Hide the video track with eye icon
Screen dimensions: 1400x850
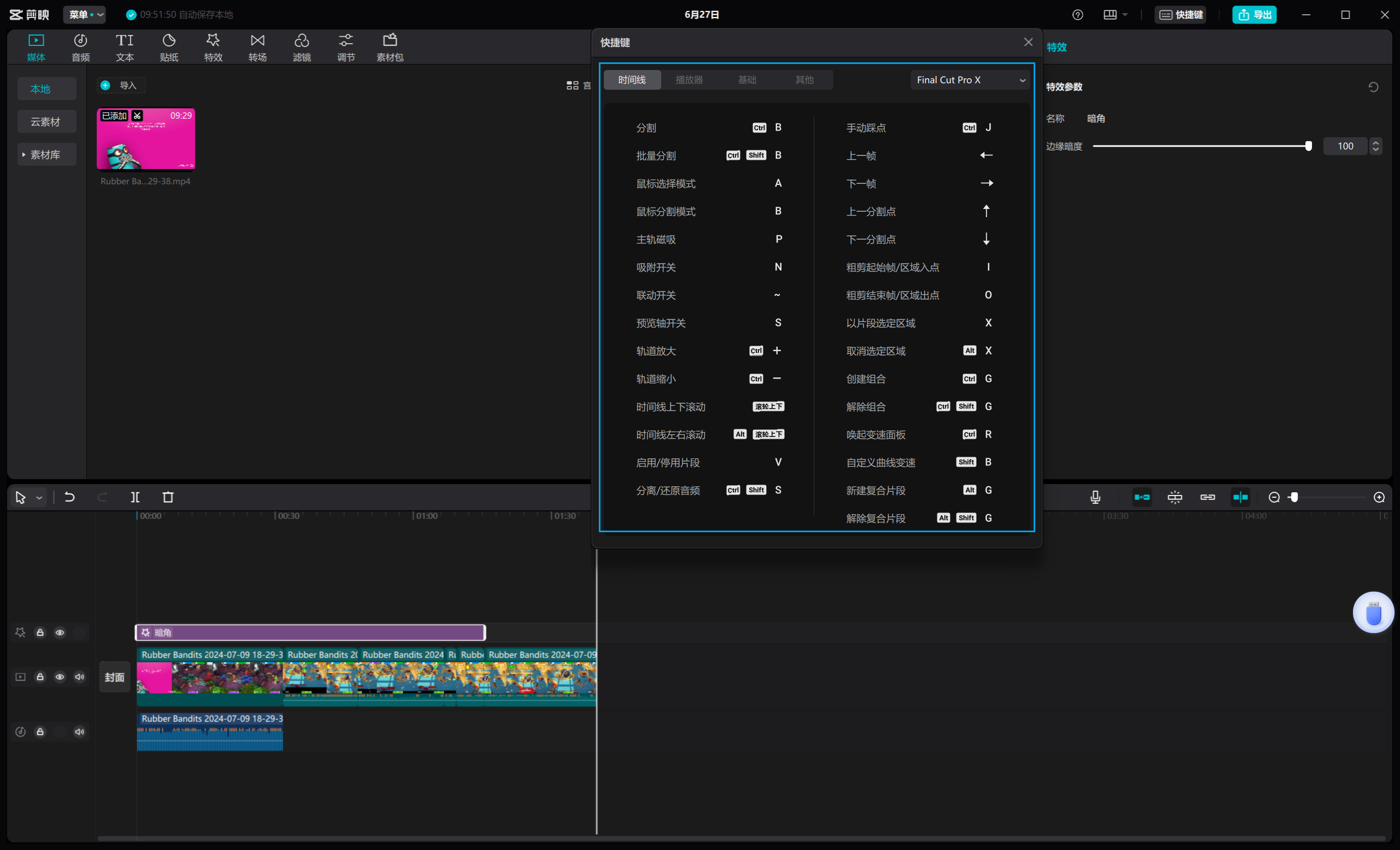(x=60, y=677)
